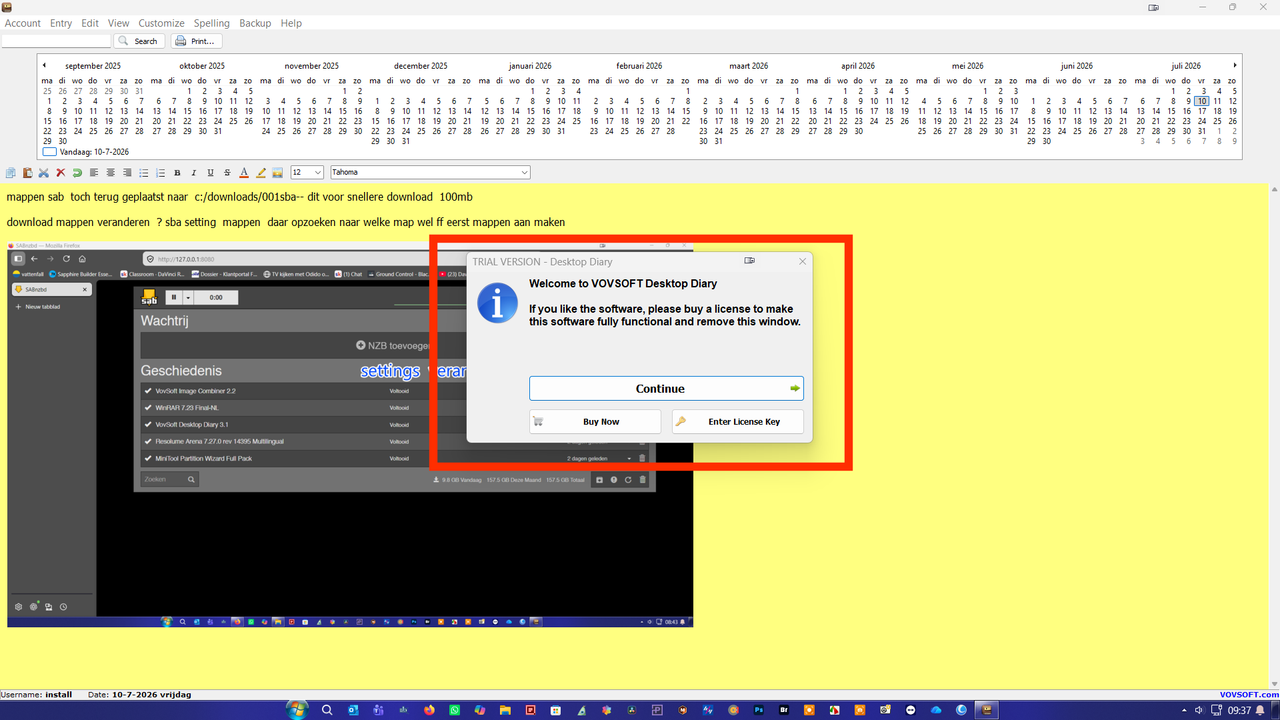Close the TRIAL VERSION dialog

[802, 261]
